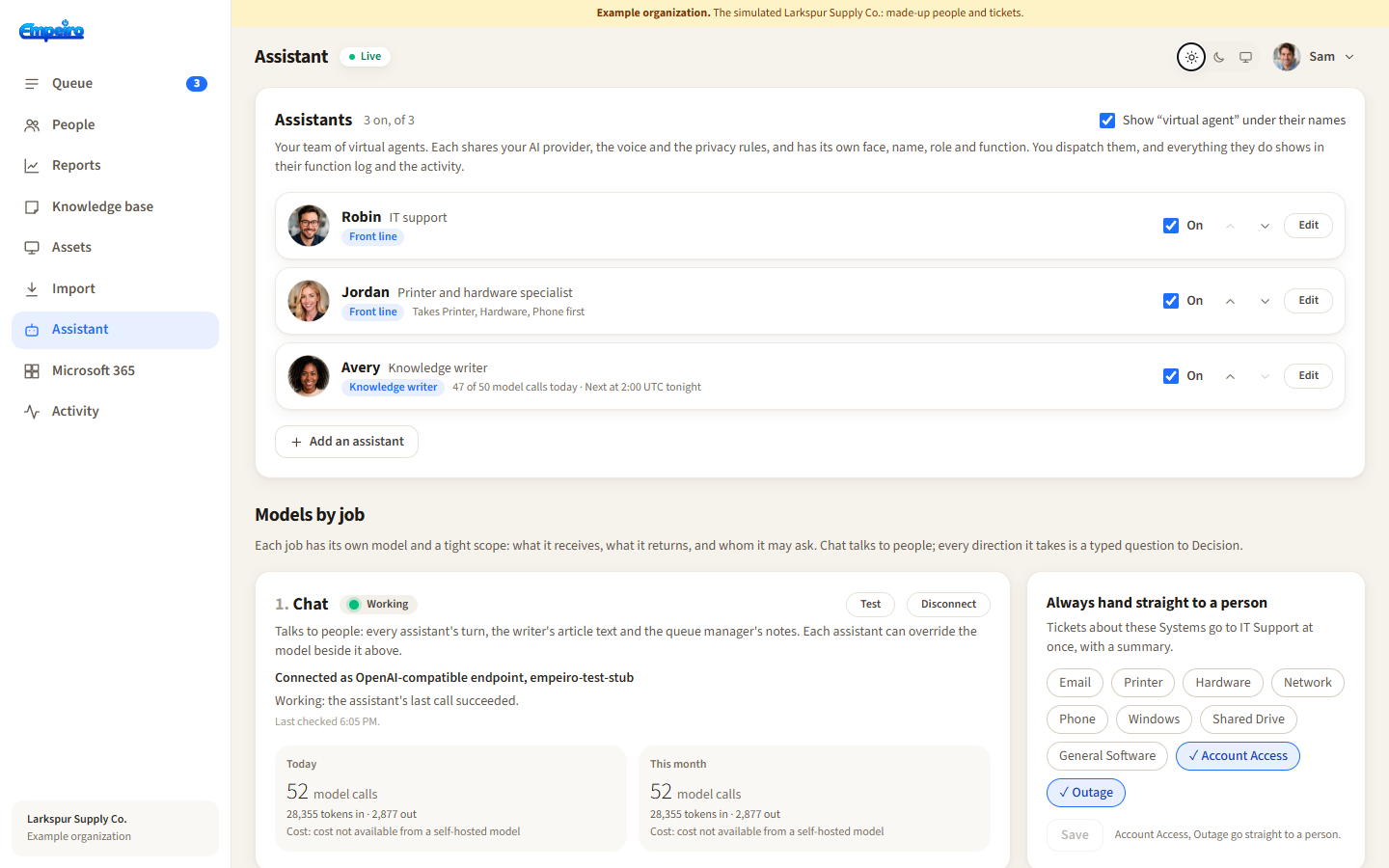The image size is (1389, 868).
Task: Click the Reports chart icon
Action: (x=32, y=166)
